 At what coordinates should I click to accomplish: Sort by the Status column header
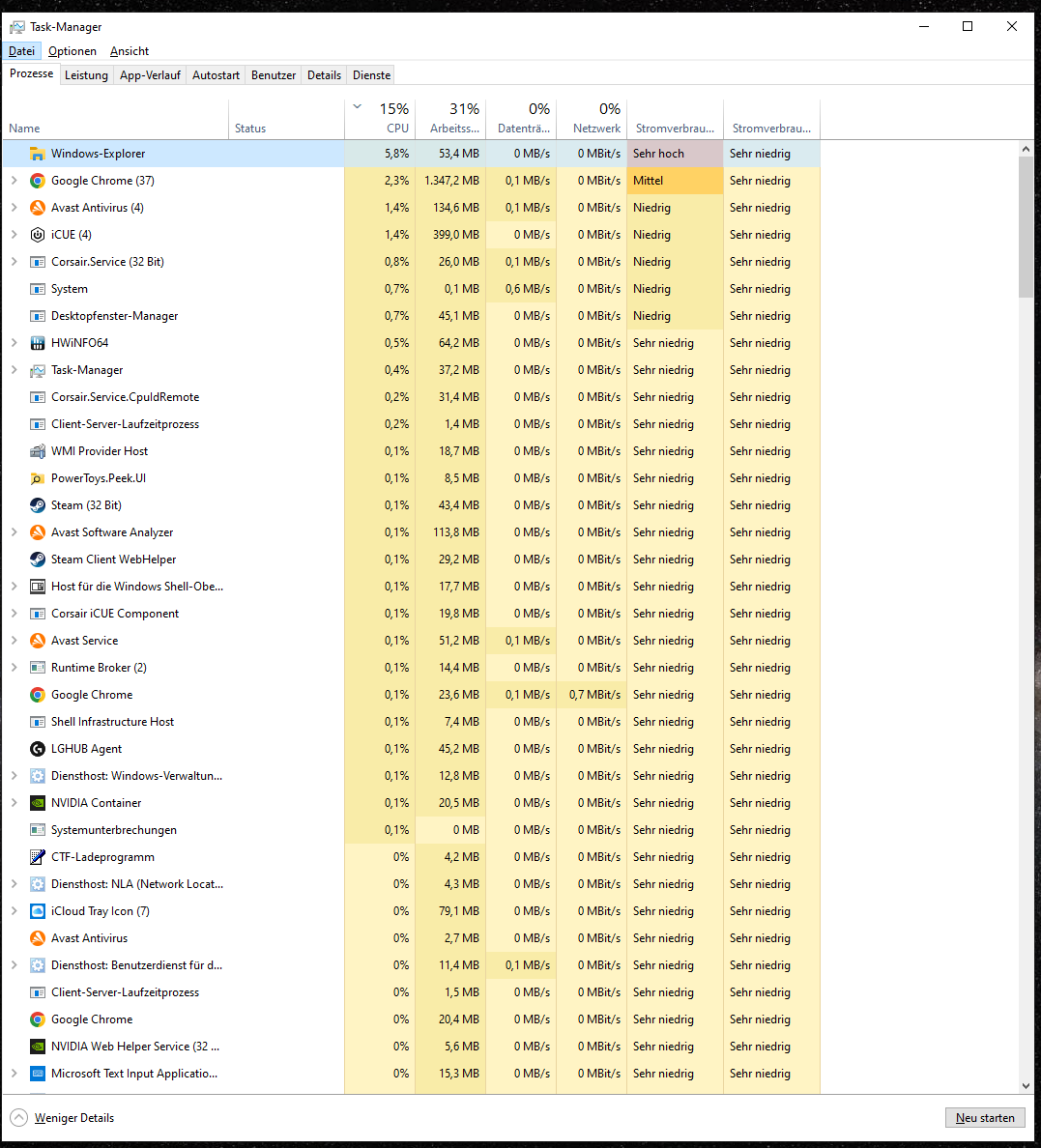[x=286, y=119]
